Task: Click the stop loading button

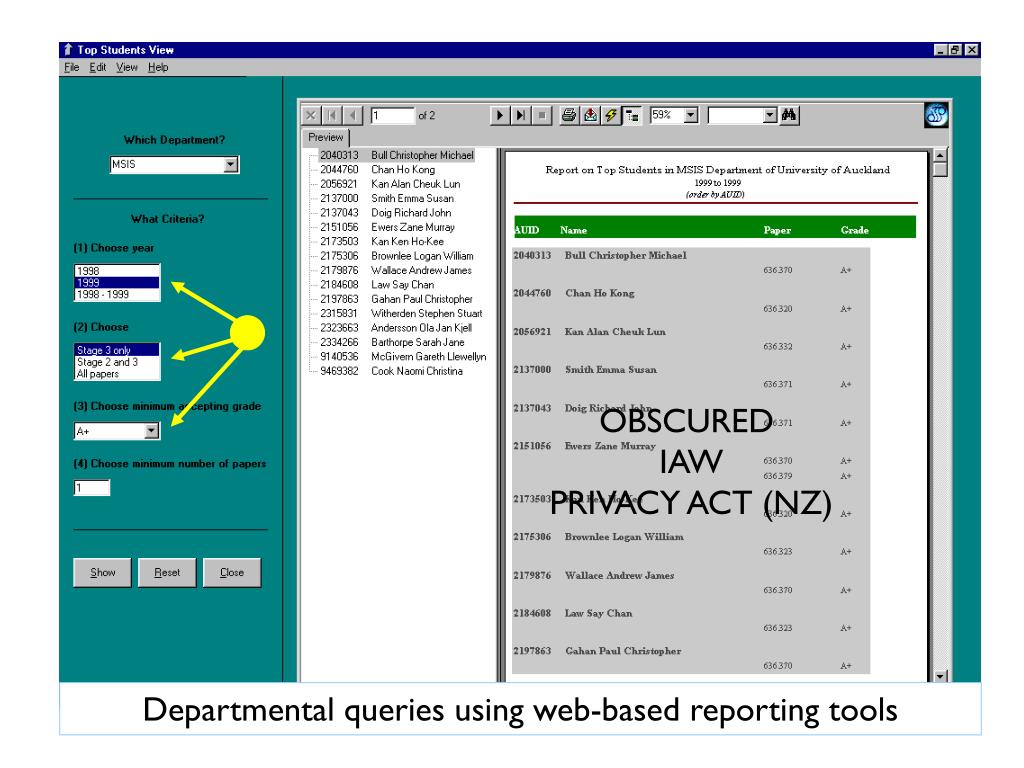Action: pyautogui.click(x=541, y=116)
